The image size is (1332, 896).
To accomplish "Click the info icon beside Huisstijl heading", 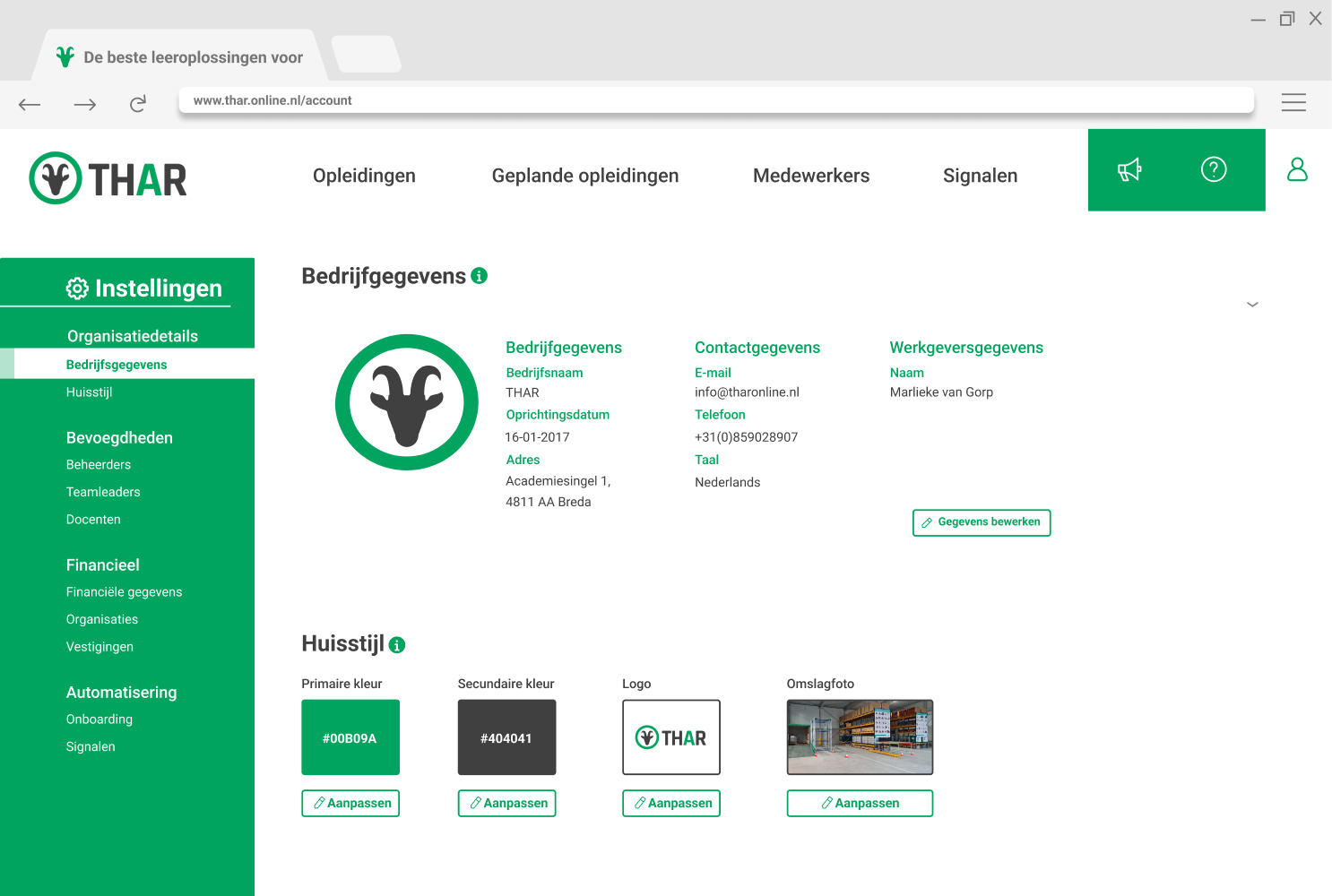I will point(397,645).
